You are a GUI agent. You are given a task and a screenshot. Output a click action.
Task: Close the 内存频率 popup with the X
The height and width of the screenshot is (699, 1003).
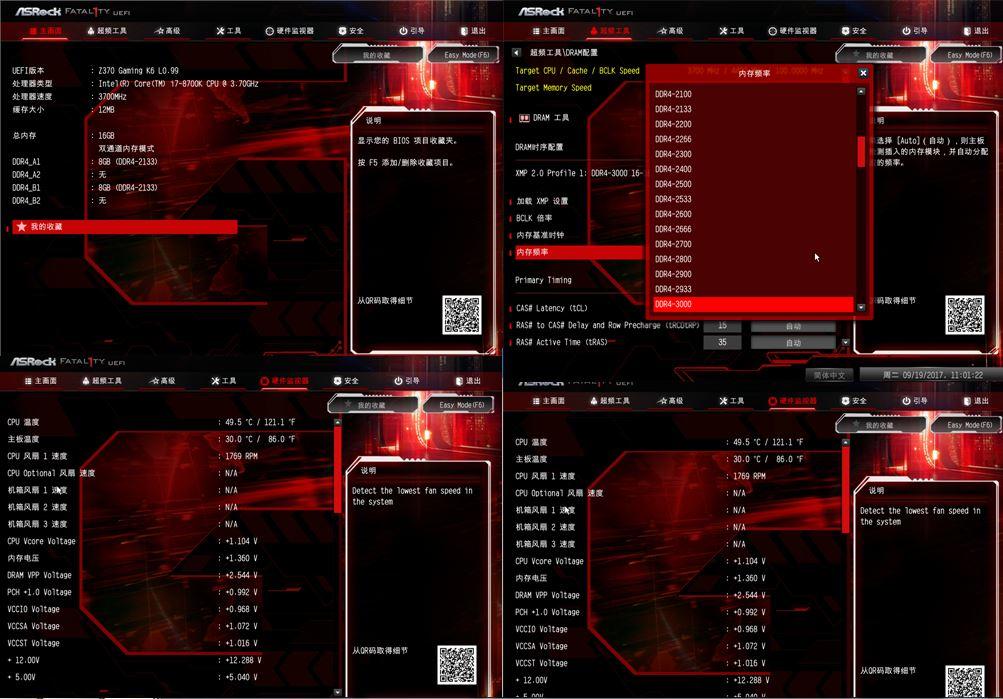(863, 73)
